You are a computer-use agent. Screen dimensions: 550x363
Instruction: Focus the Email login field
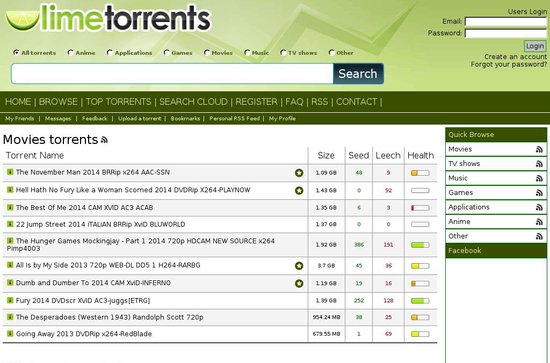pos(506,22)
